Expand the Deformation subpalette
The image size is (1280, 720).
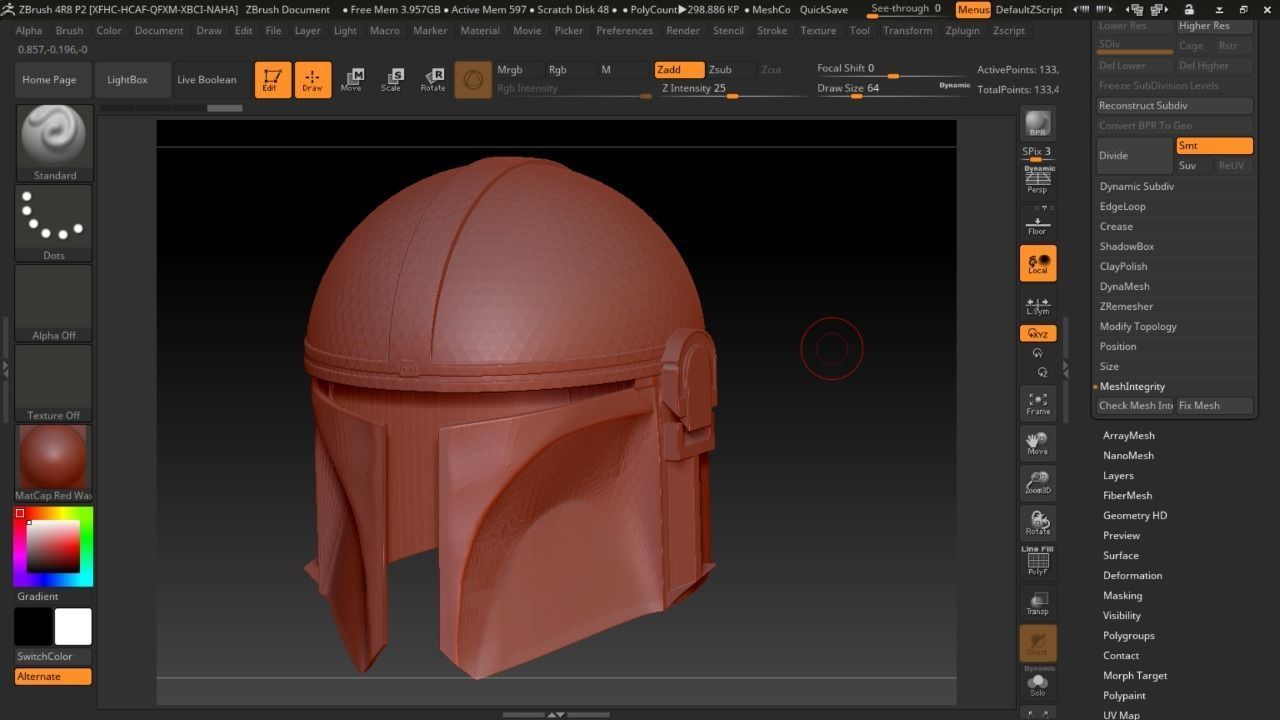(x=1132, y=575)
